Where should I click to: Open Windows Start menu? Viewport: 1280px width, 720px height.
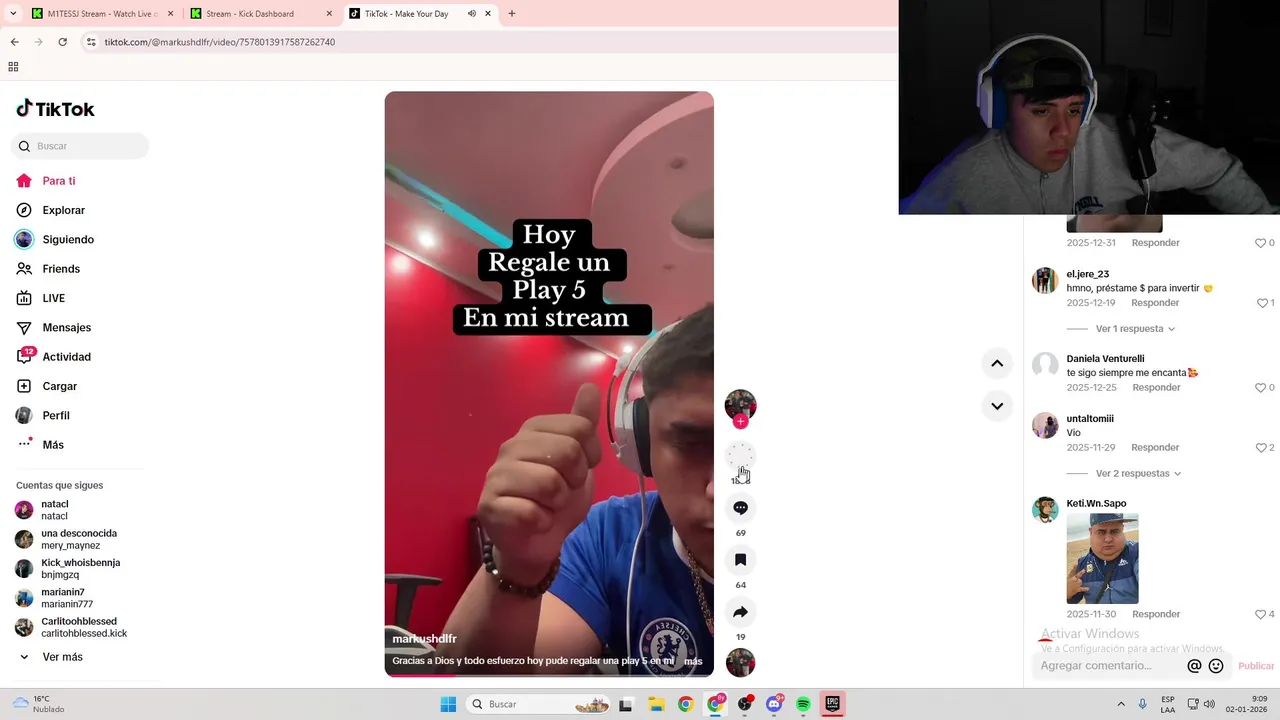coord(448,704)
